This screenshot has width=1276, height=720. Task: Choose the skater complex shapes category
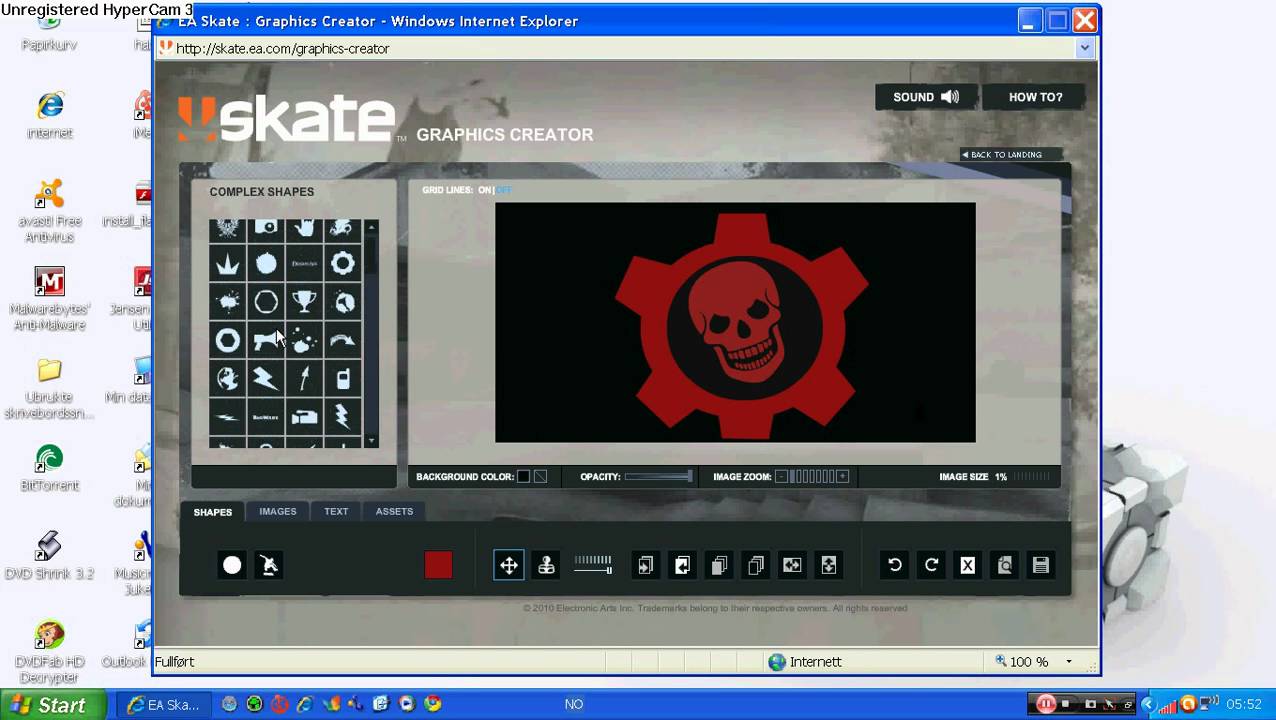(269, 565)
